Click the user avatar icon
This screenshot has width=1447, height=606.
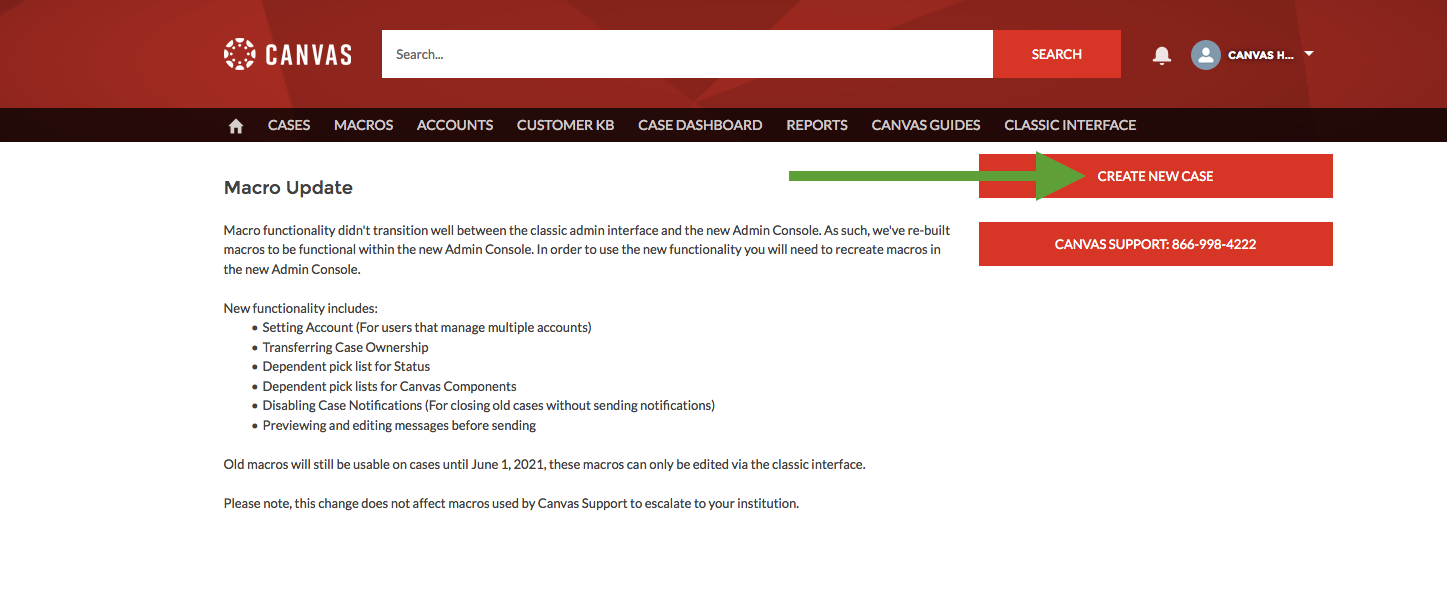coord(1205,55)
